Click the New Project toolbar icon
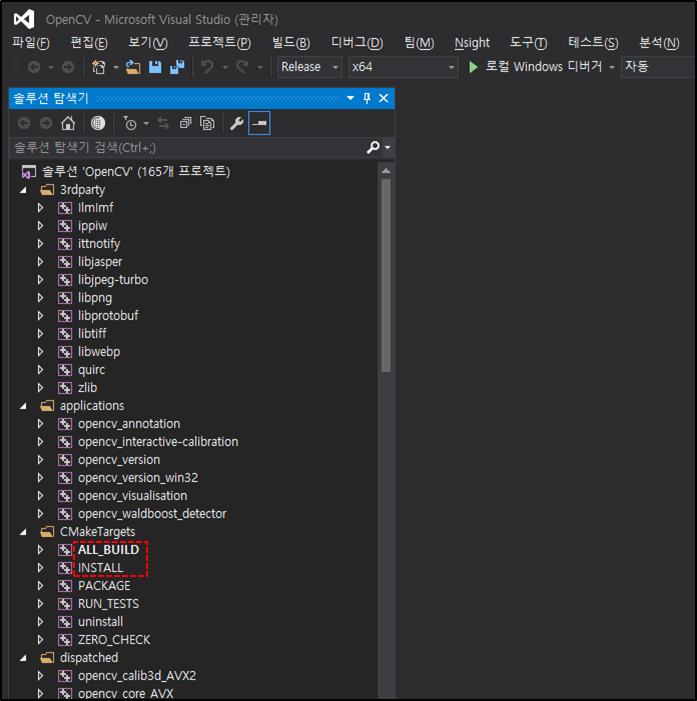697x701 pixels. [x=99, y=67]
